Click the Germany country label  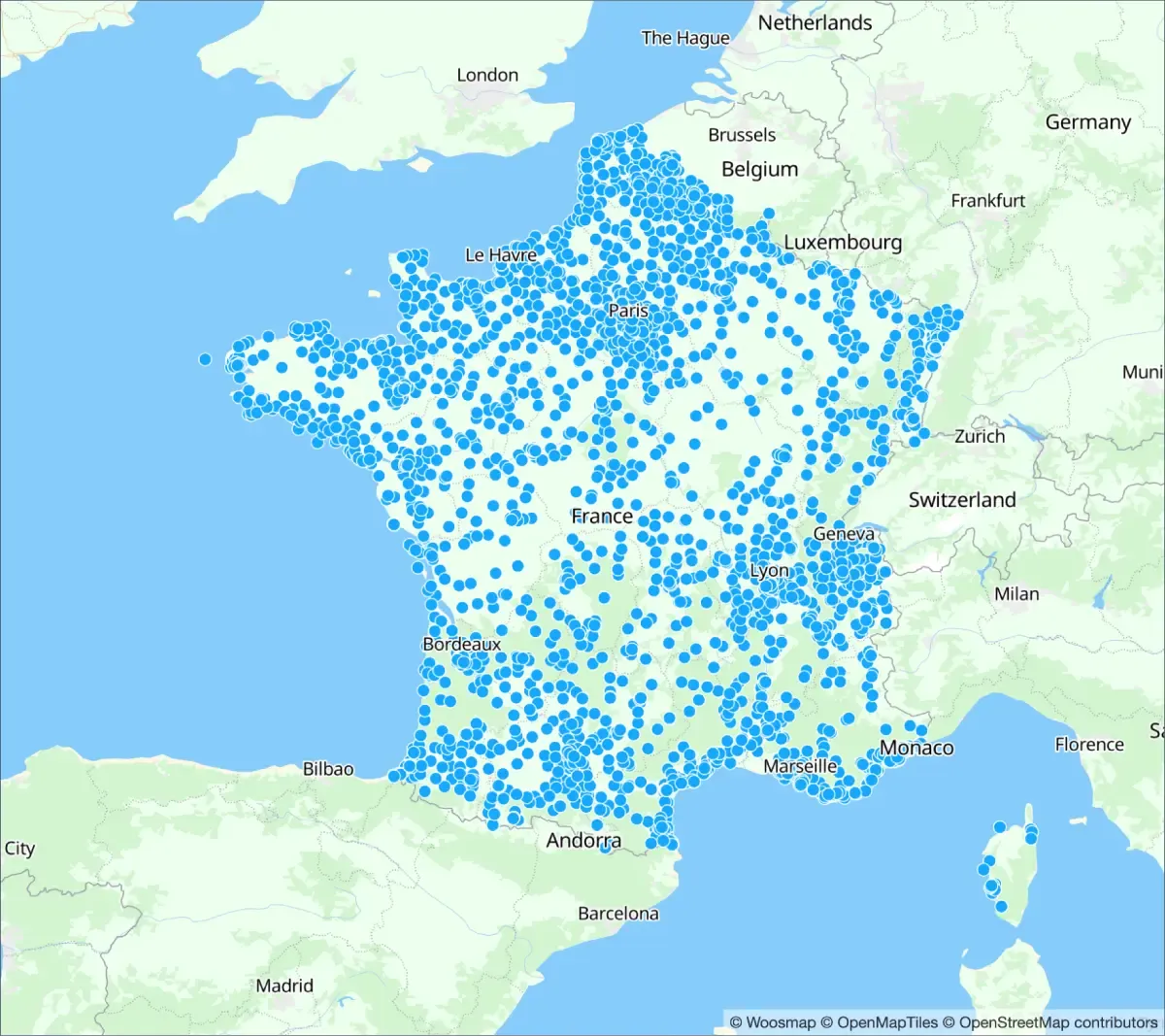pyautogui.click(x=1088, y=122)
